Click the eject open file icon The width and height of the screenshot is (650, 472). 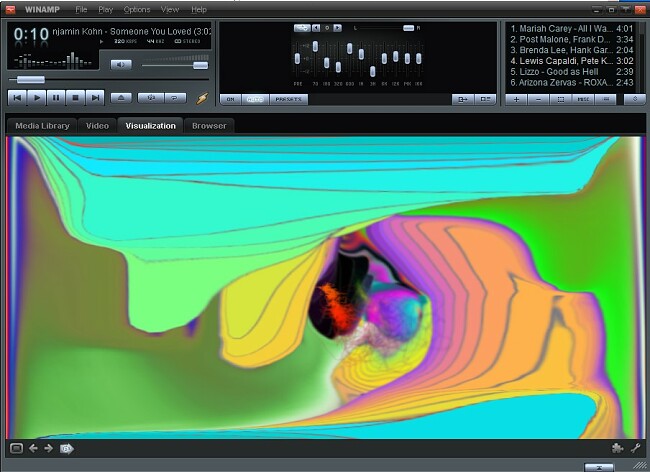tap(121, 98)
